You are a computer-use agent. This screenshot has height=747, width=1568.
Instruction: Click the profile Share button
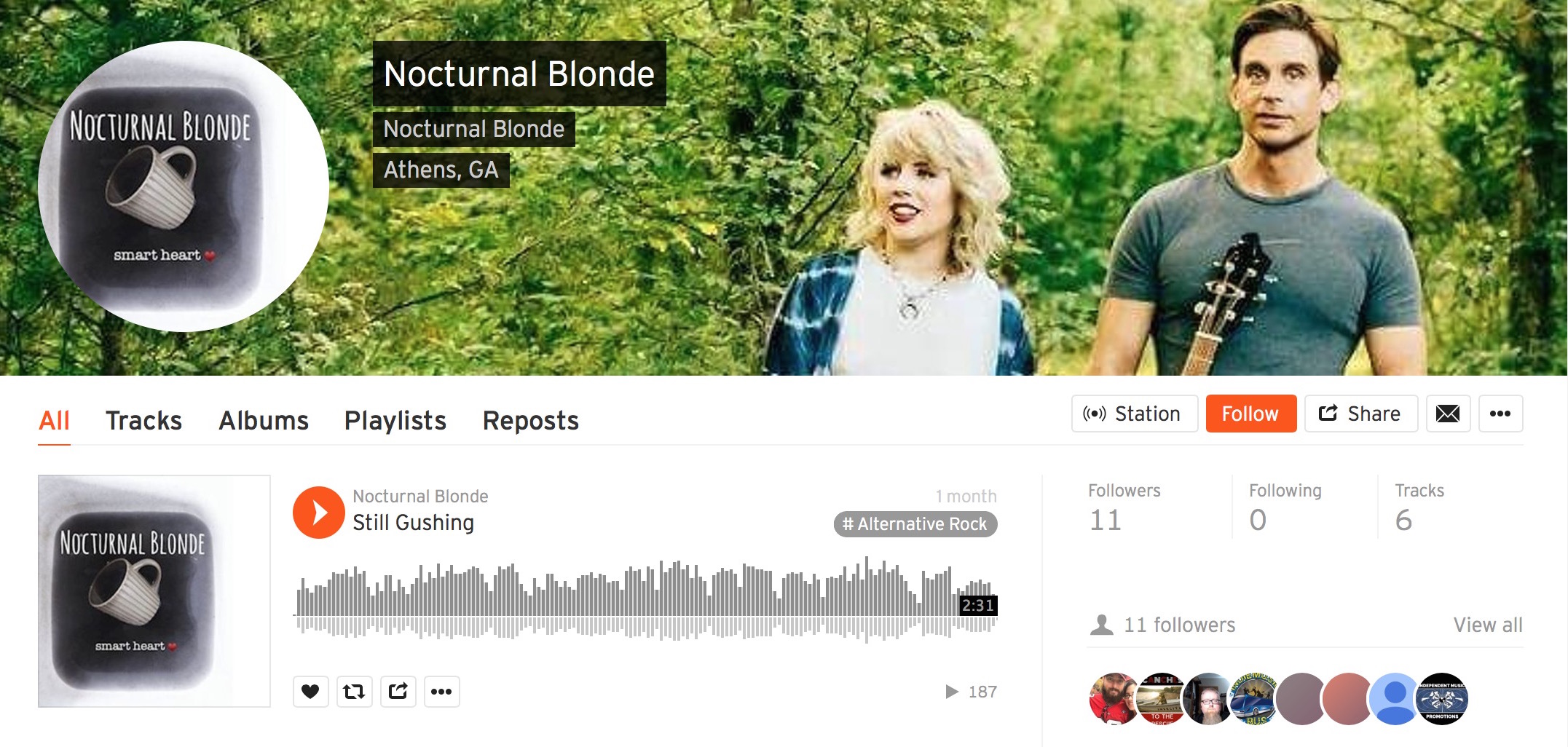click(x=1360, y=414)
